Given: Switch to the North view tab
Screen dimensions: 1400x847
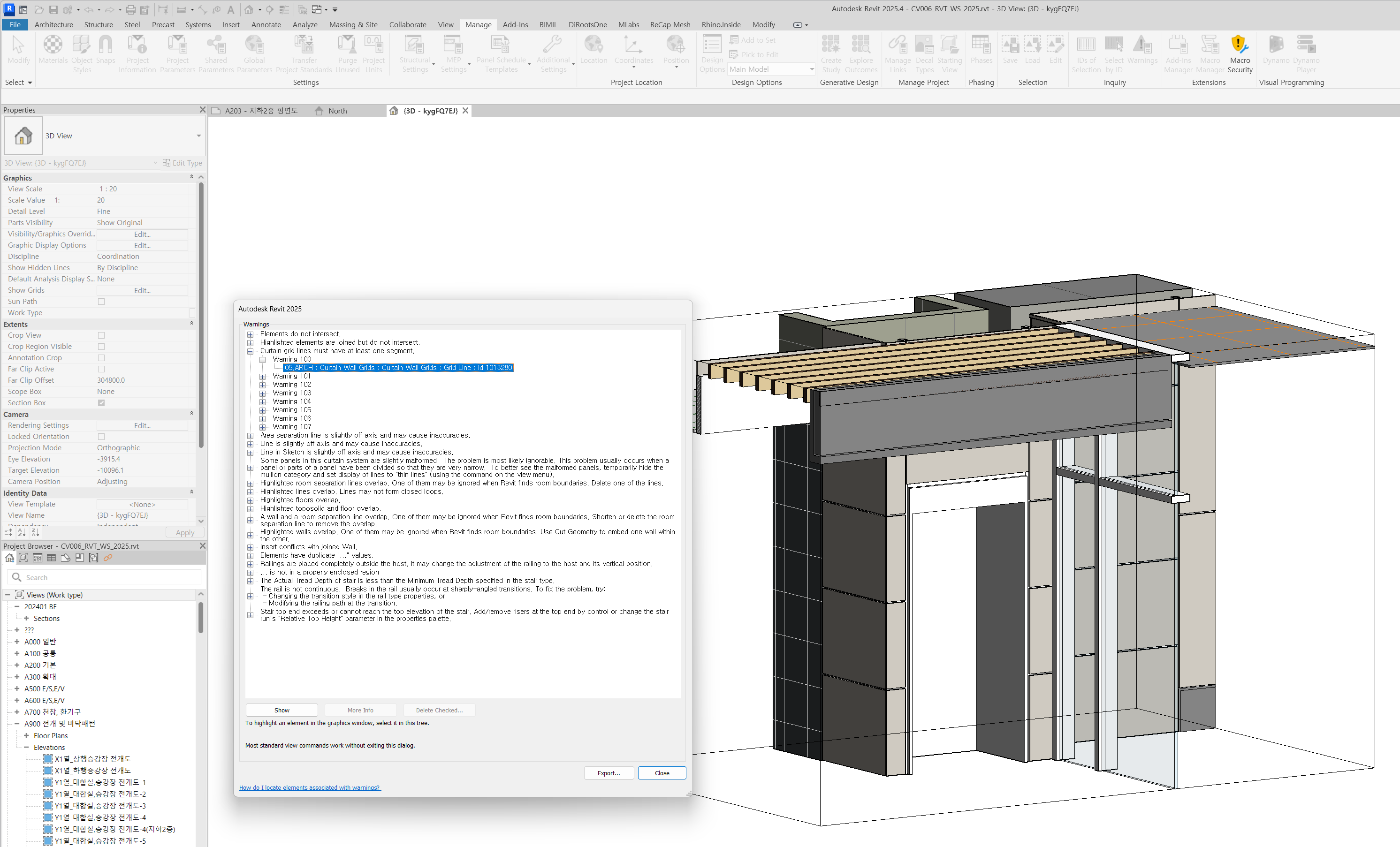Looking at the screenshot, I should tap(337, 111).
